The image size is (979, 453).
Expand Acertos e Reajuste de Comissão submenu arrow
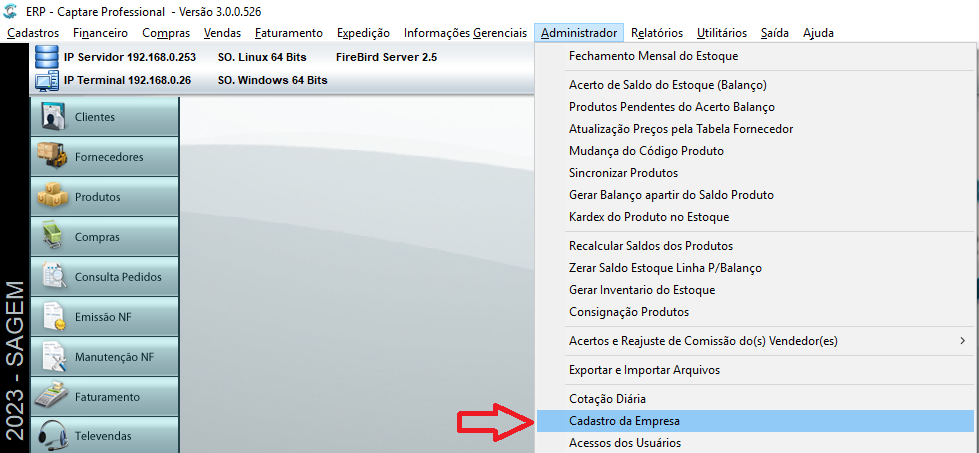(962, 341)
